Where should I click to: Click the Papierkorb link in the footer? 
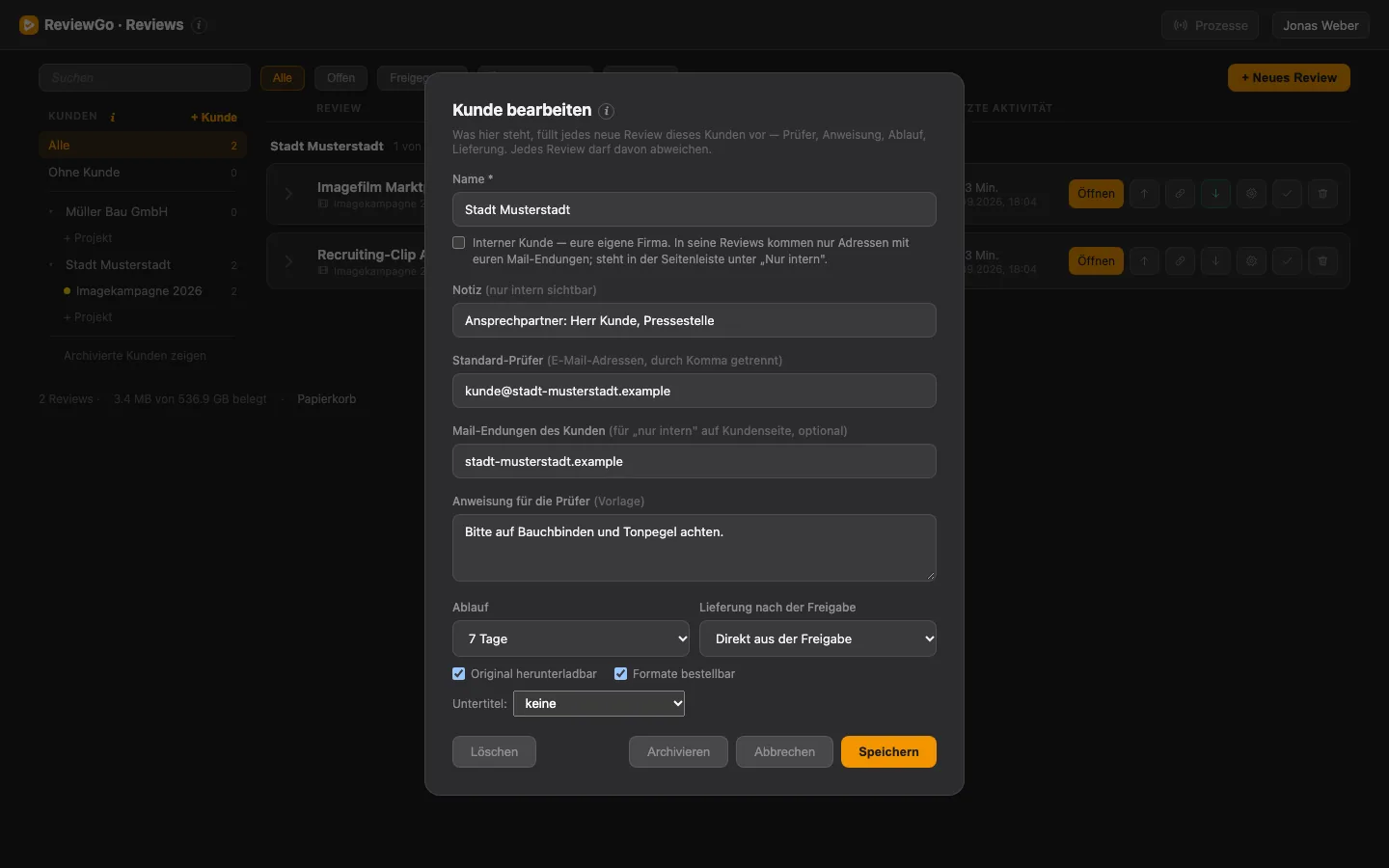coord(327,399)
